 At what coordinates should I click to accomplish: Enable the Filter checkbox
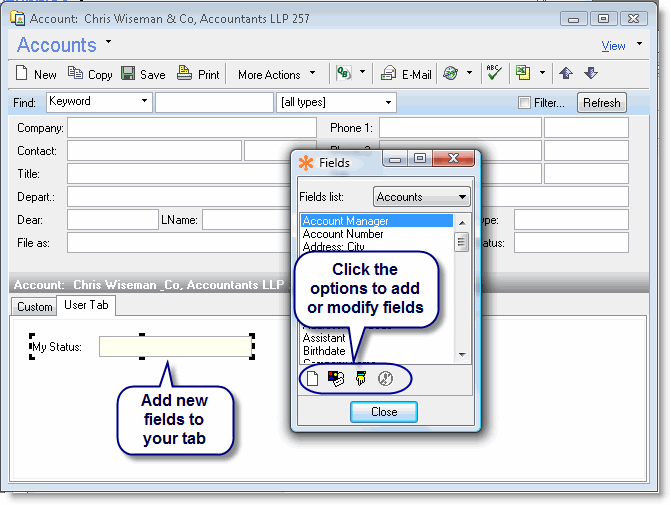(524, 102)
